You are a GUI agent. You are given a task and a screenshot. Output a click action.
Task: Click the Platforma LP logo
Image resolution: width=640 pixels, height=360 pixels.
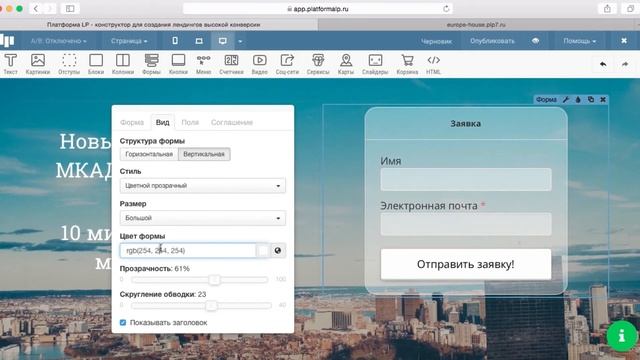coord(7,40)
